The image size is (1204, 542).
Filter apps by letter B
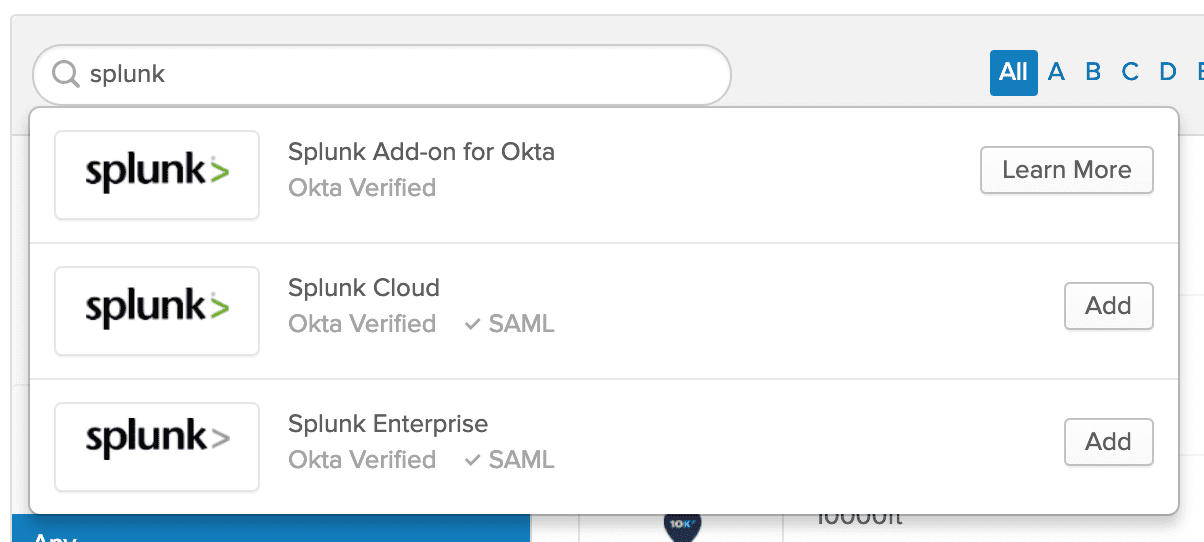1093,72
